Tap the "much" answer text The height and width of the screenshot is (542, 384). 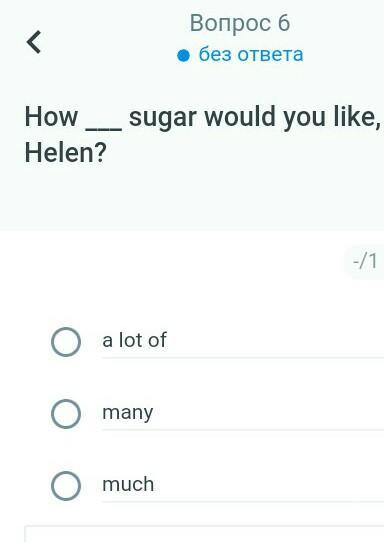coord(128,484)
